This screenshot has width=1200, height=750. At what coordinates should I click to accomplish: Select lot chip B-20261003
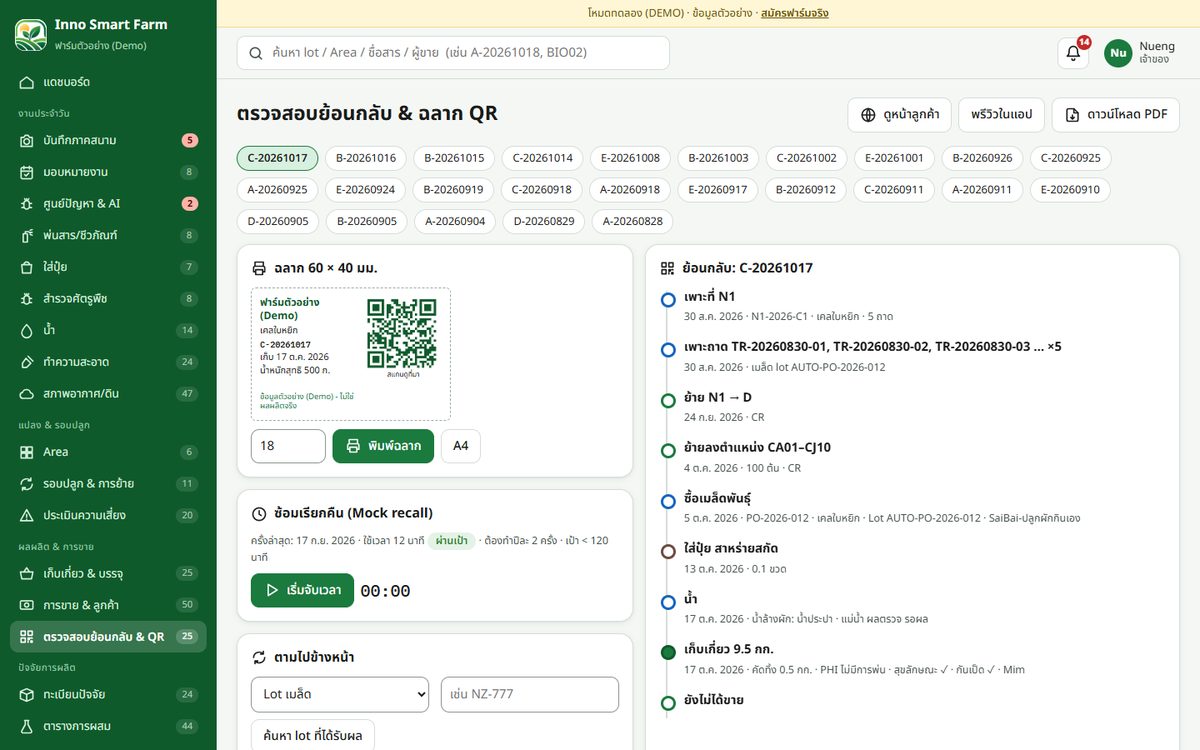pos(718,158)
